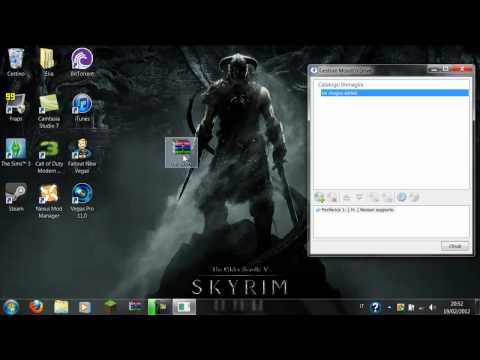Click the Unmount icon in DAEMON Tools toolbar

tap(359, 197)
